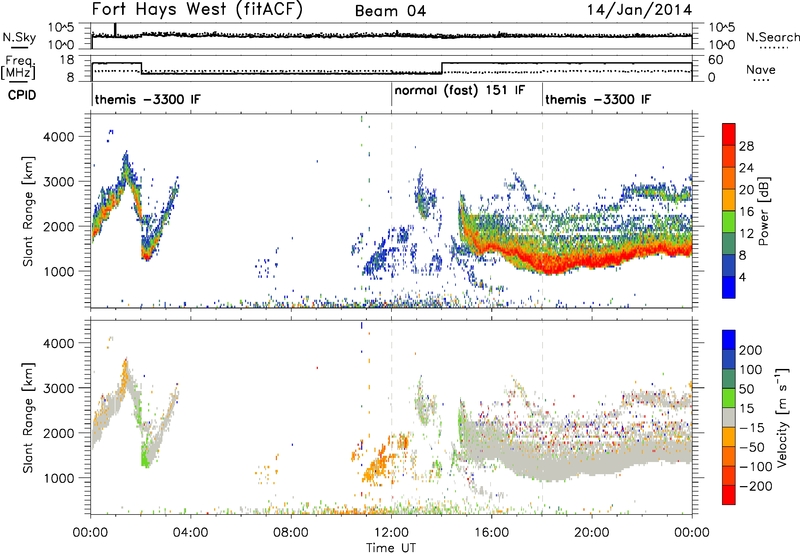Click the "normal (fast) 151 IF" CPID label
800x554 pixels.
pyautogui.click(x=460, y=91)
